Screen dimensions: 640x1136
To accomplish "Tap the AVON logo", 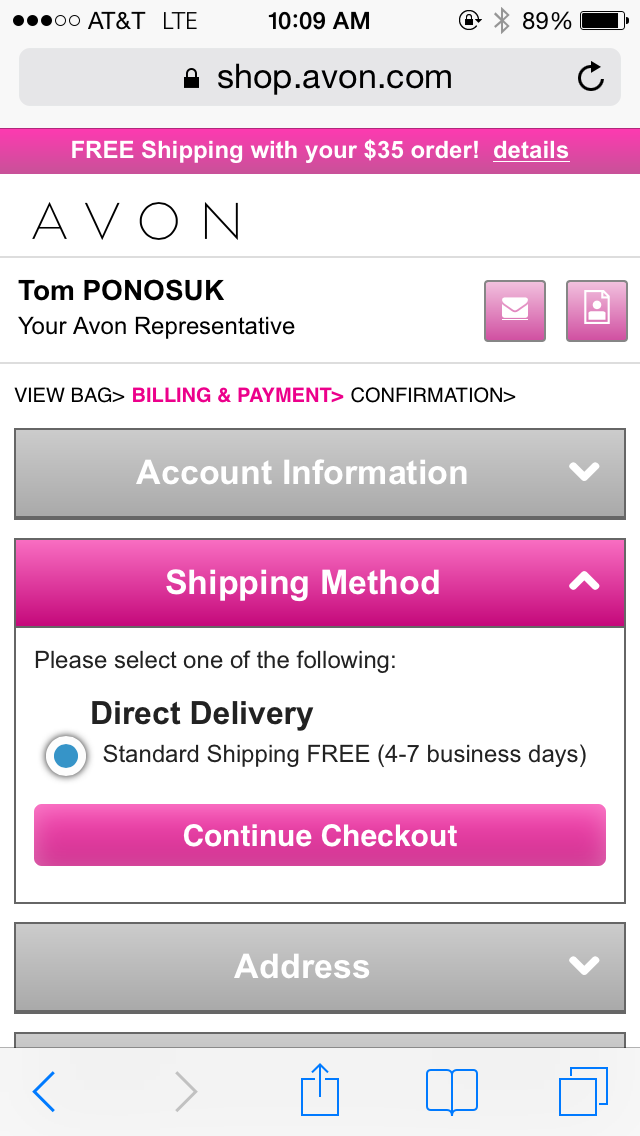I will point(136,221).
